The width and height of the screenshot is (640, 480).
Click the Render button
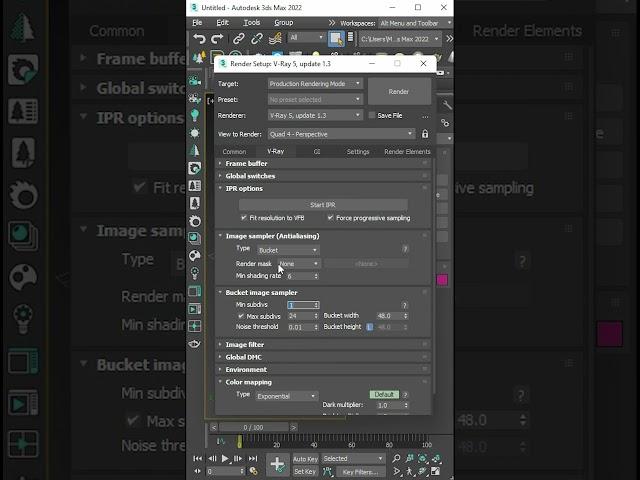(399, 91)
